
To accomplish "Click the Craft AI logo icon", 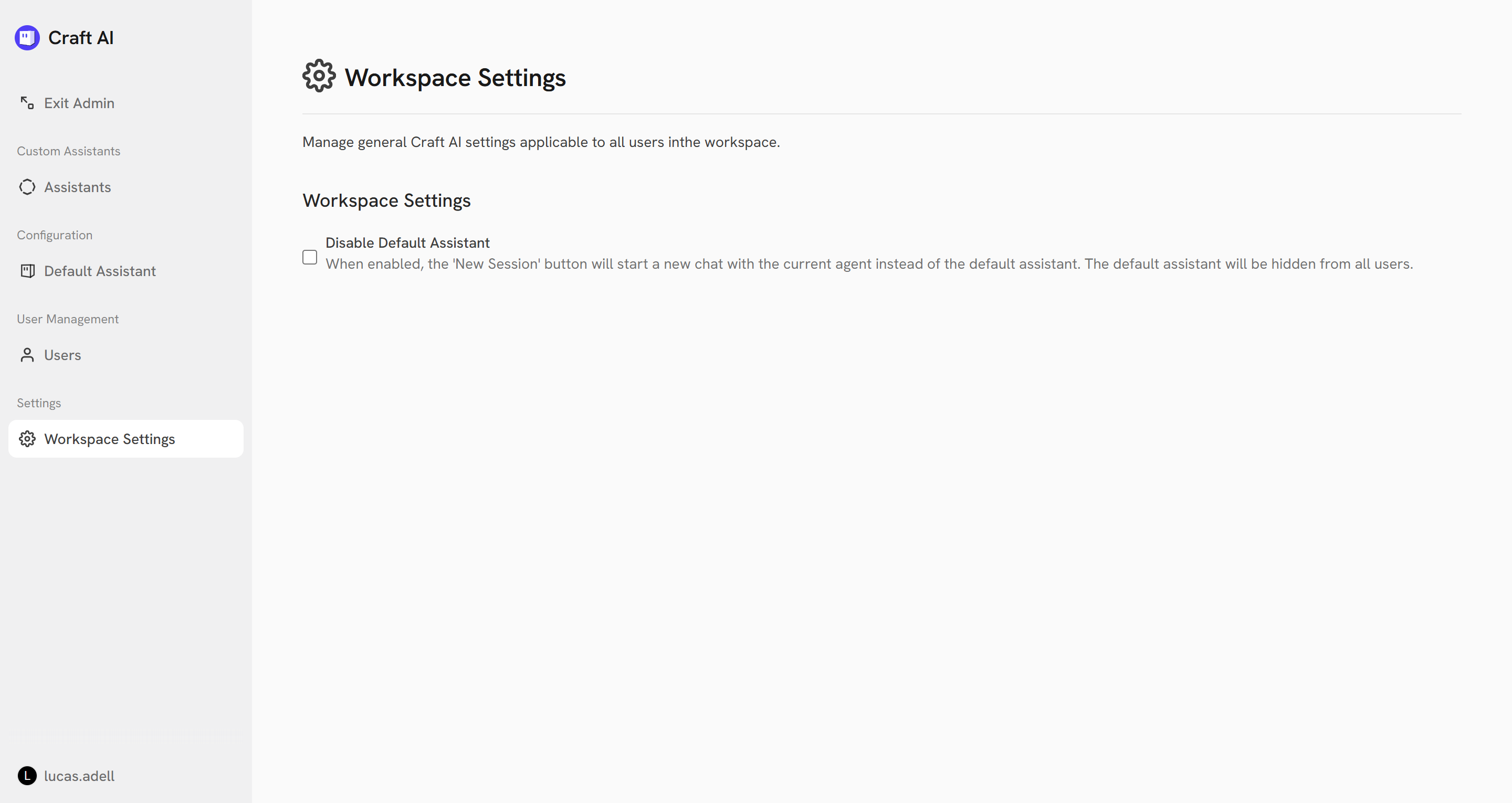I will pos(27,38).
